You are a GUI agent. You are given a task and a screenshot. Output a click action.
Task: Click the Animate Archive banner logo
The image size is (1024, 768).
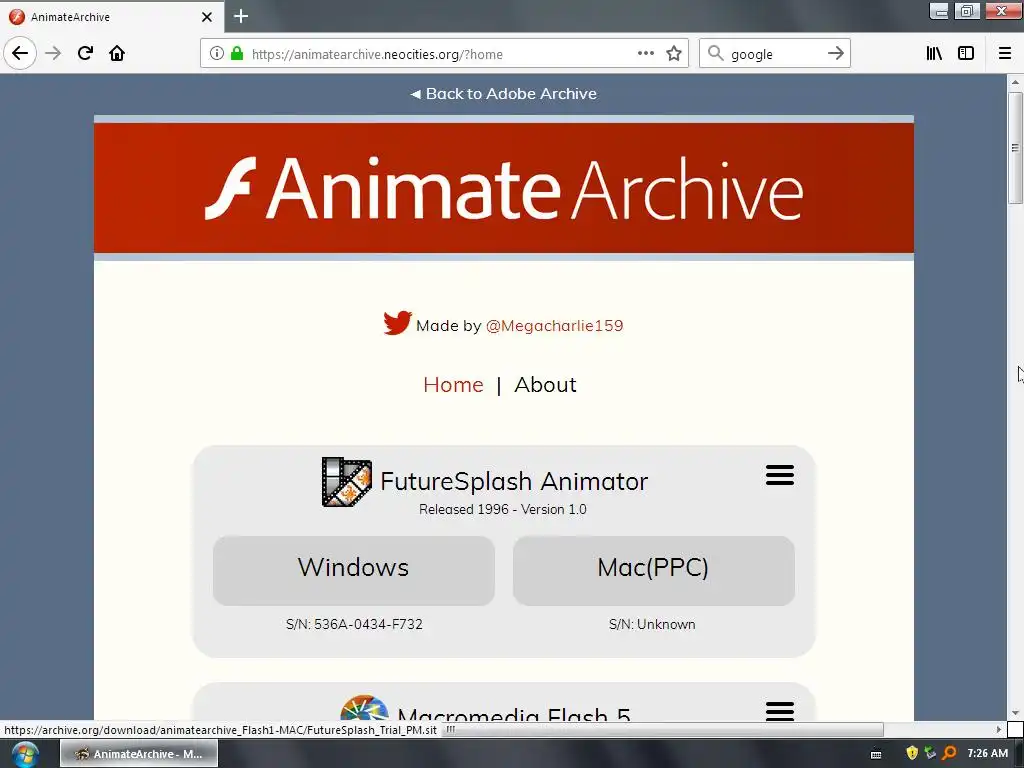(x=504, y=188)
